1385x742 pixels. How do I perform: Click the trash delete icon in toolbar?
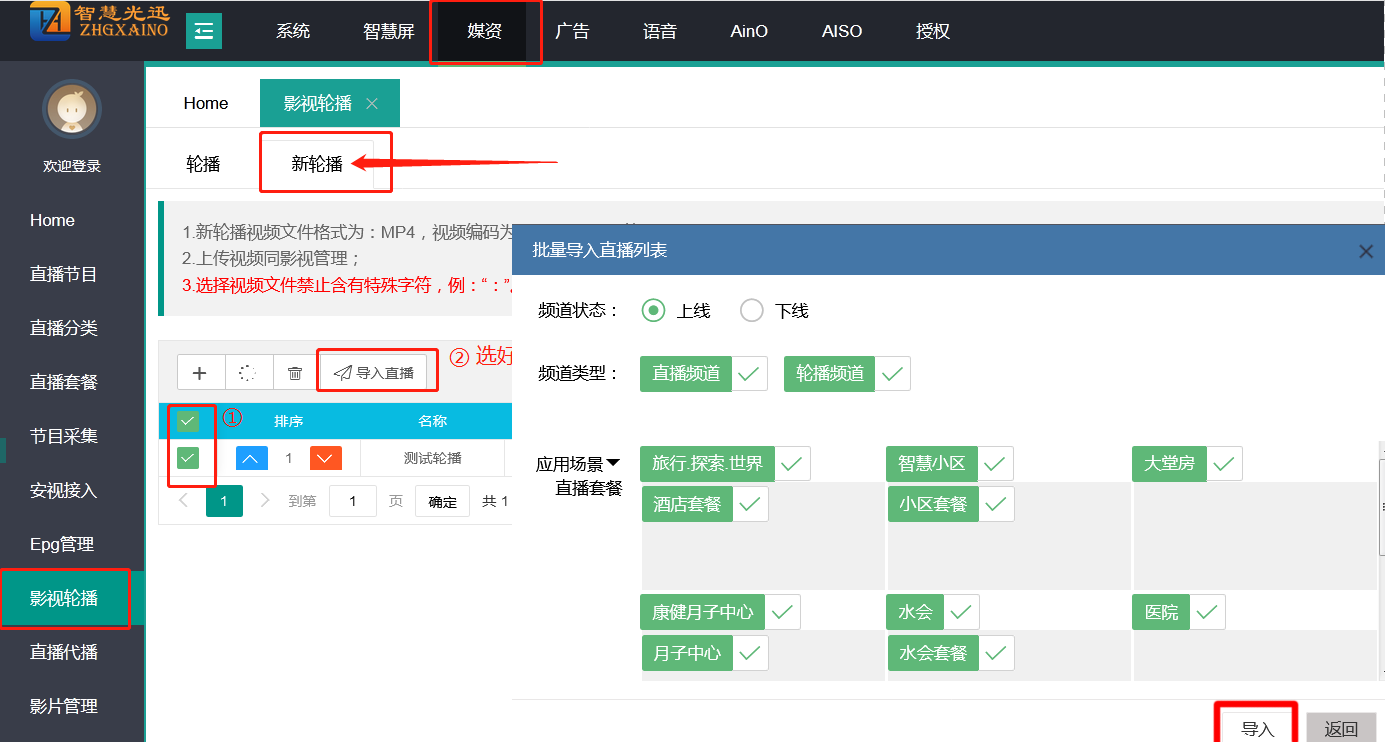coord(295,373)
